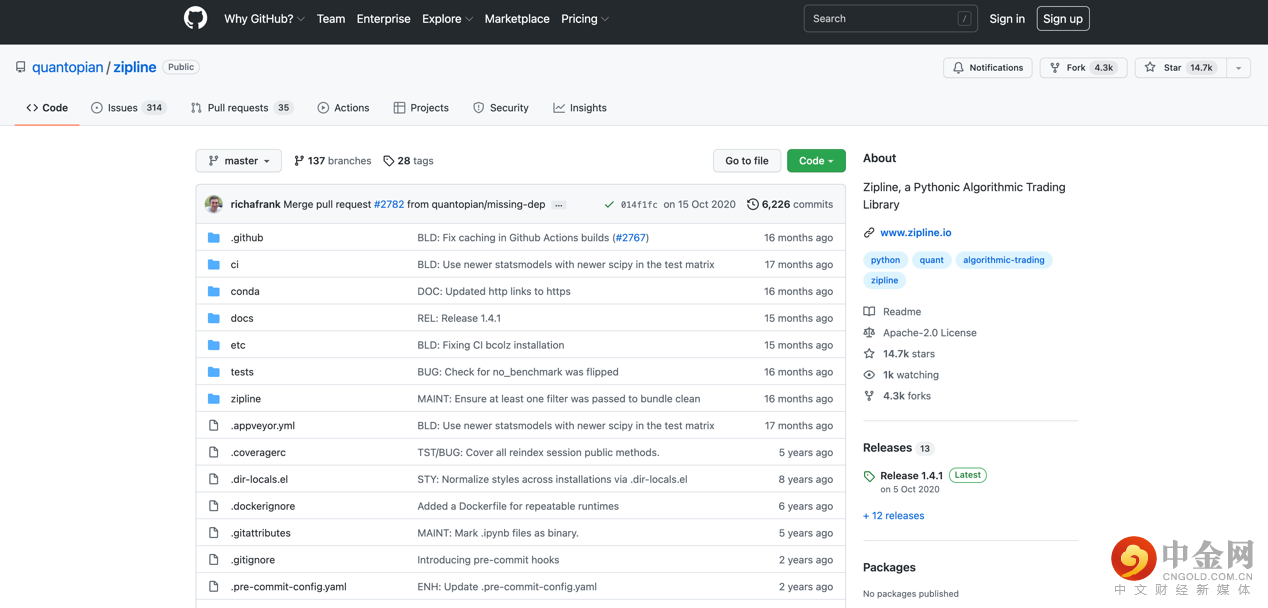Open commit 'Introducing pre-commit hooks' message
This screenshot has height=608, width=1268.
pyautogui.click(x=488, y=560)
